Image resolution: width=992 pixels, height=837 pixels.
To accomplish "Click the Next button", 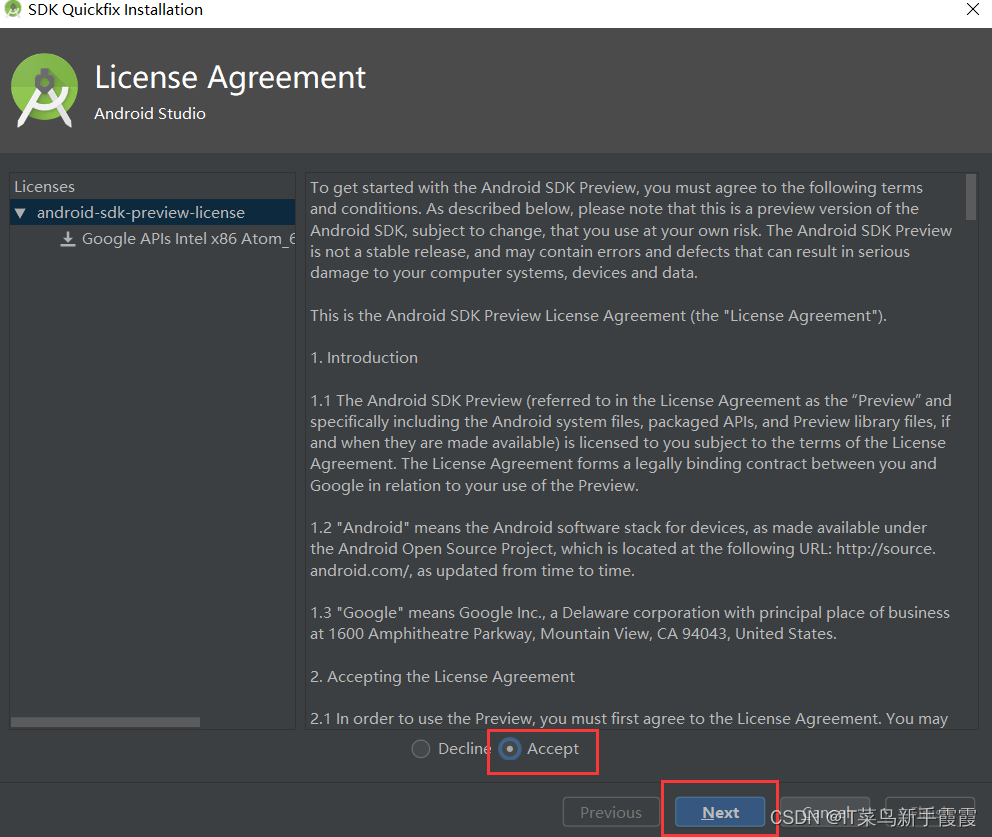I will pyautogui.click(x=720, y=812).
